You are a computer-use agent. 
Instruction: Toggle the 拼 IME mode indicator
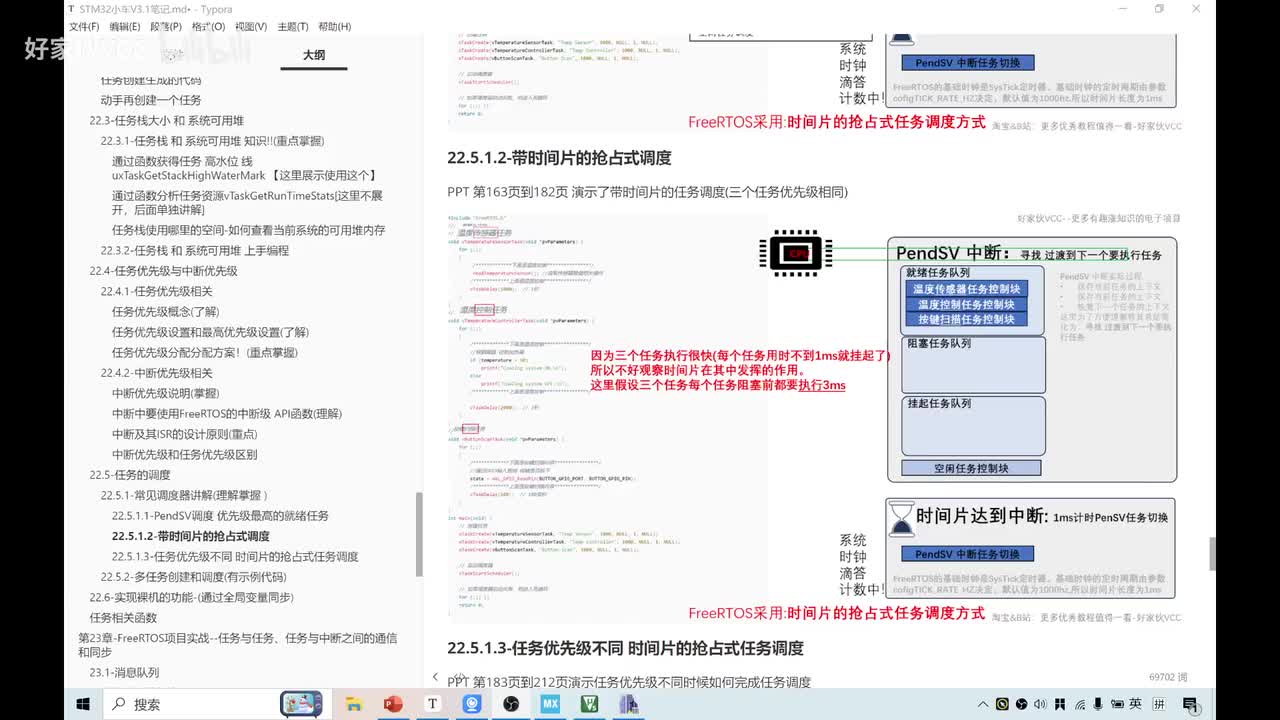1158,704
